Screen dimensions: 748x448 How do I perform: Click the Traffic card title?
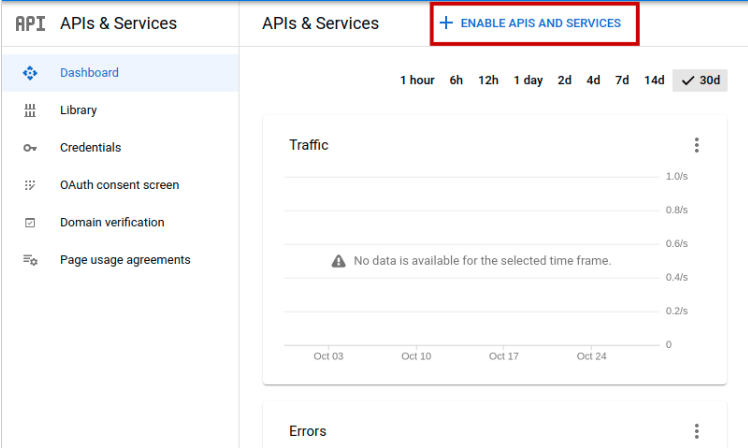point(309,145)
